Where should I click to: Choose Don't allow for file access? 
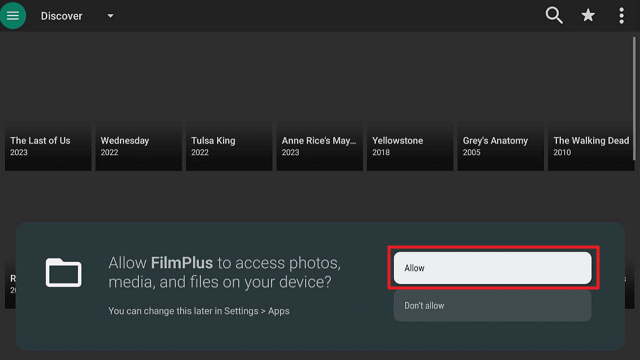pos(492,306)
